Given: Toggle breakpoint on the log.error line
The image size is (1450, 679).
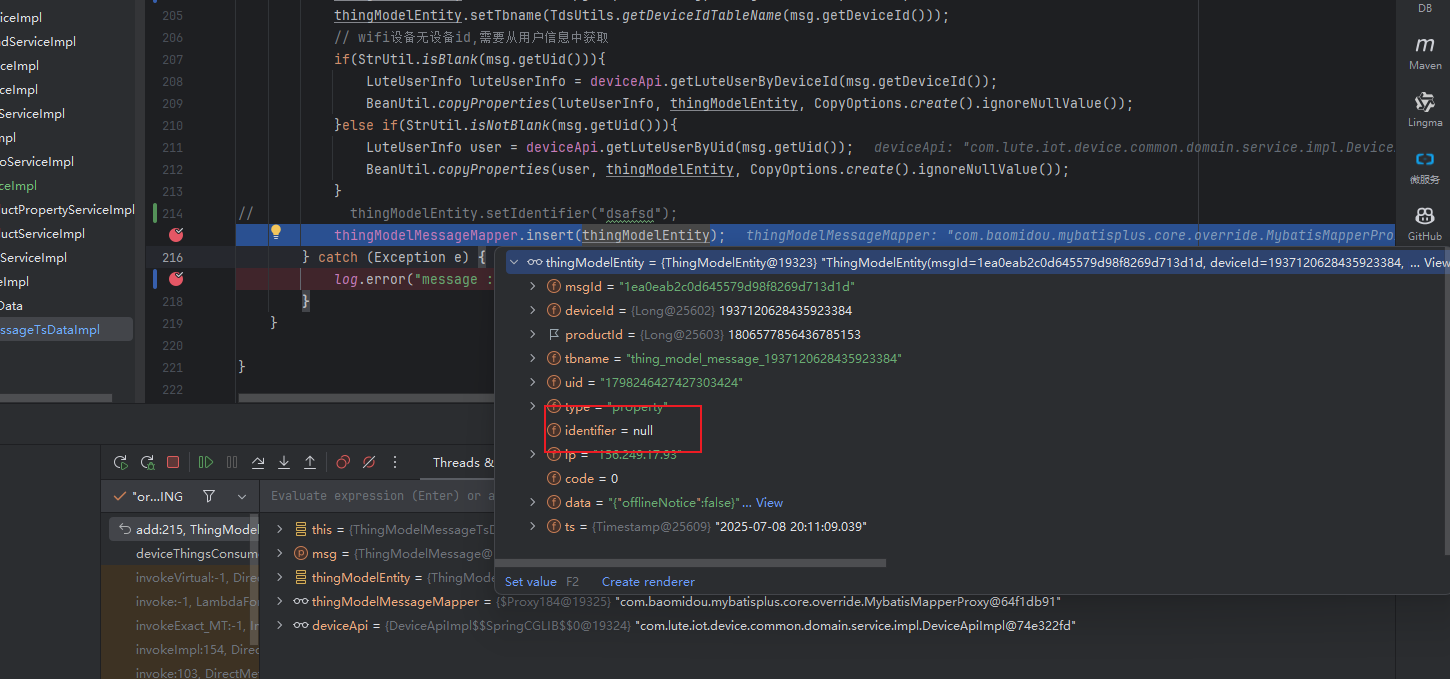Looking at the screenshot, I should (176, 279).
